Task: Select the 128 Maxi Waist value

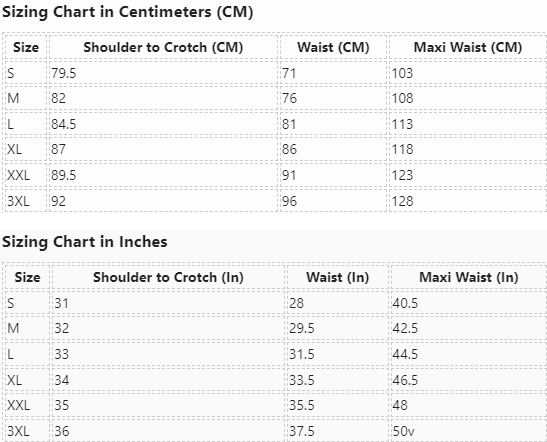Action: (x=467, y=201)
